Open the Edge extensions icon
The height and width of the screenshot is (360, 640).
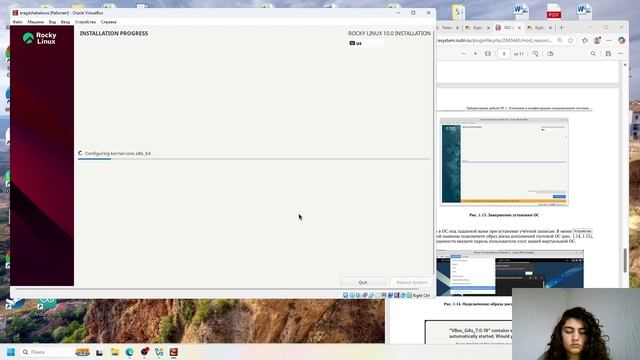585,40
